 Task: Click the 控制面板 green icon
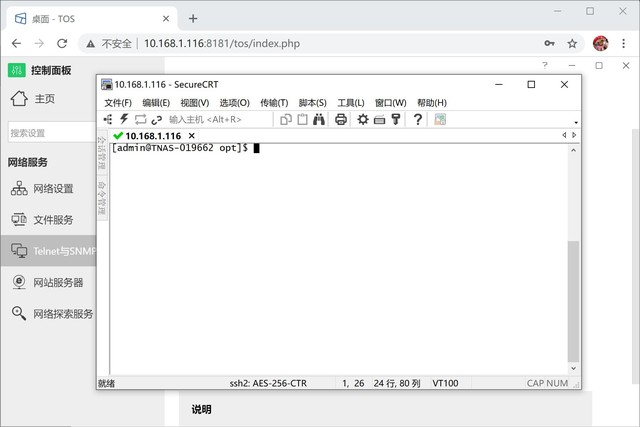(16, 70)
